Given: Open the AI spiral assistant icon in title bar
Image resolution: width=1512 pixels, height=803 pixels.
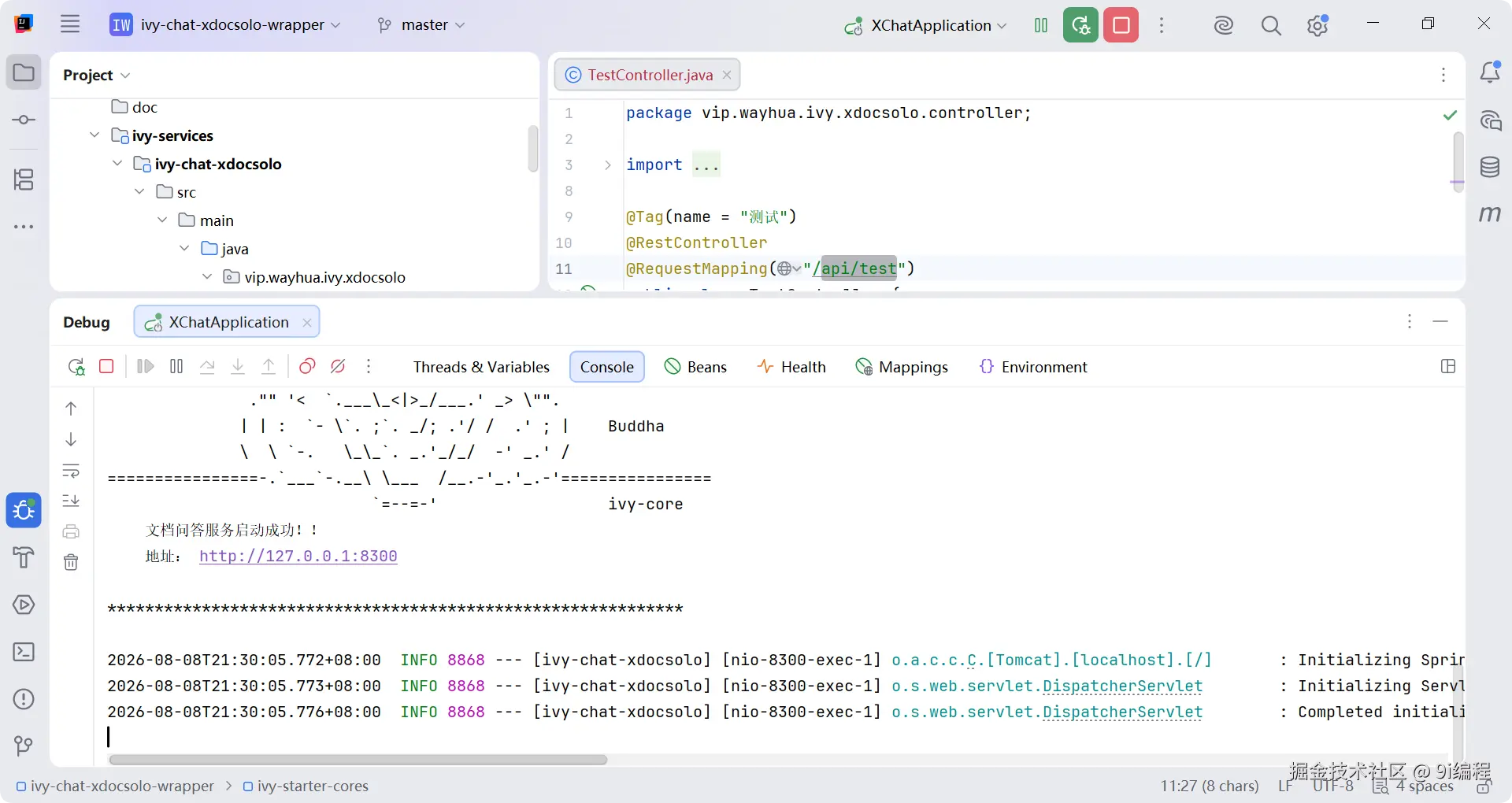Looking at the screenshot, I should (1223, 25).
